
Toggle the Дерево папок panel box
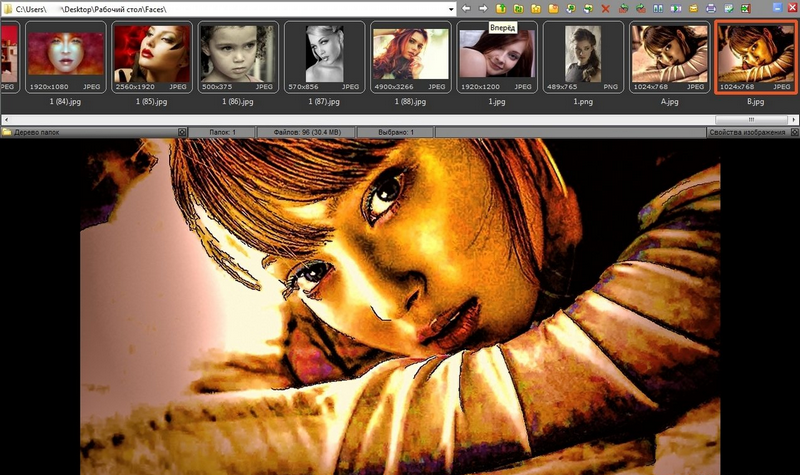point(182,132)
